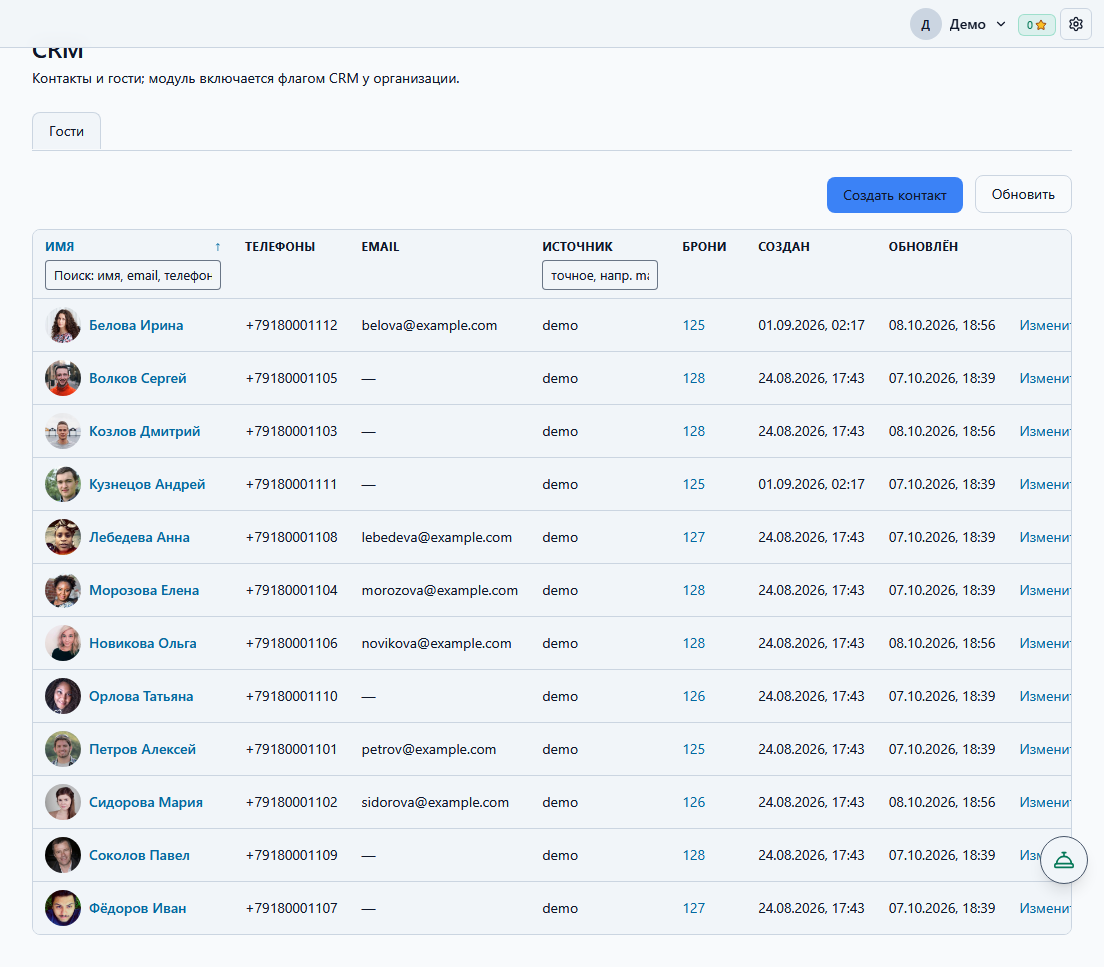Click the Создать контакт button
The image size is (1104, 967).
pos(894,195)
